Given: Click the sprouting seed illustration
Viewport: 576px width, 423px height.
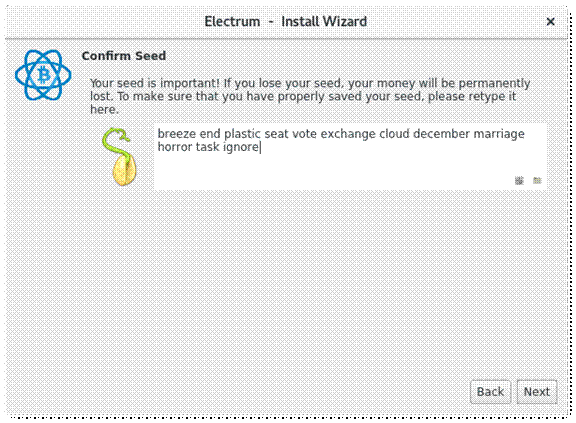Looking at the screenshot, I should (120, 157).
